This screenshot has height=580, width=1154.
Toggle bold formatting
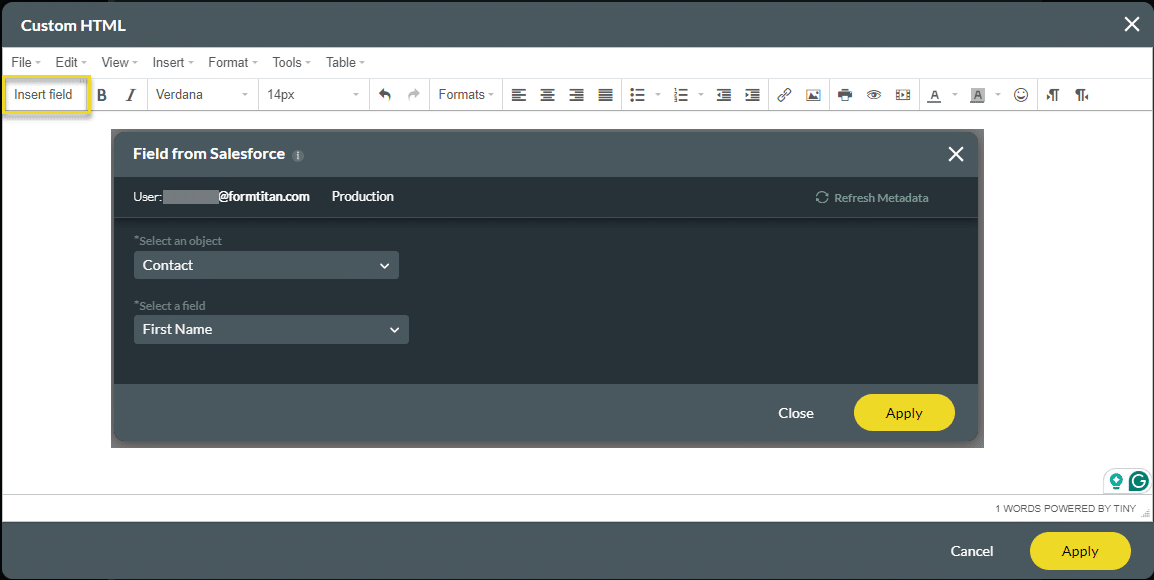pos(101,94)
